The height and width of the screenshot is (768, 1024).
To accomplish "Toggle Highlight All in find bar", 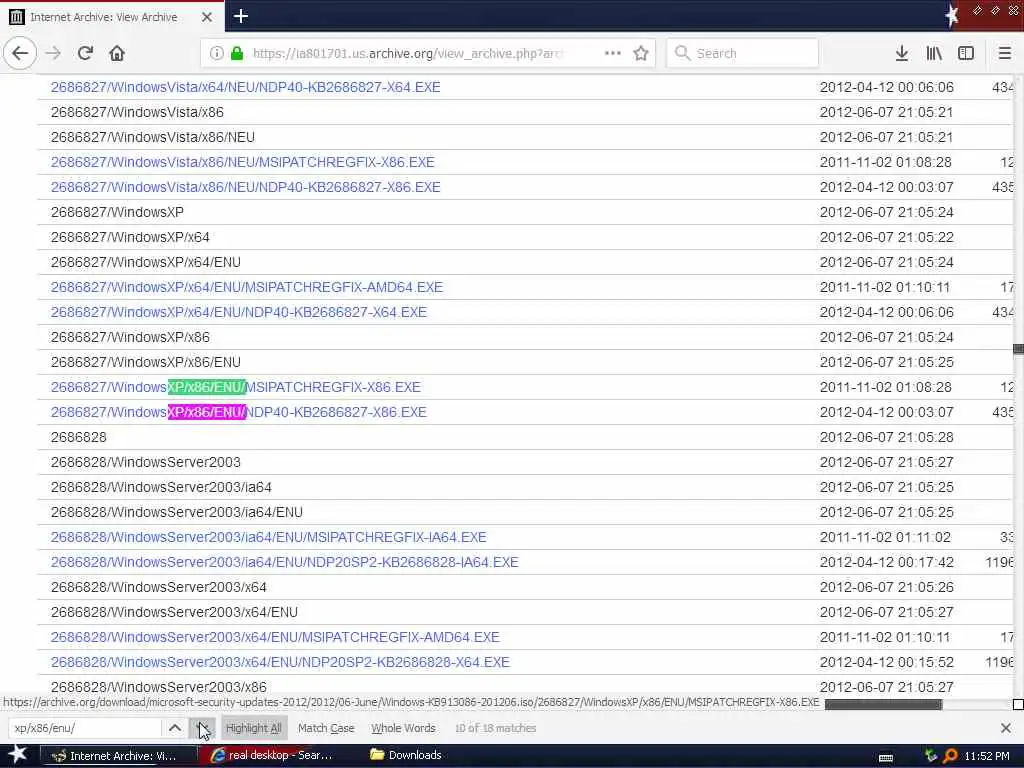I will 253,728.
